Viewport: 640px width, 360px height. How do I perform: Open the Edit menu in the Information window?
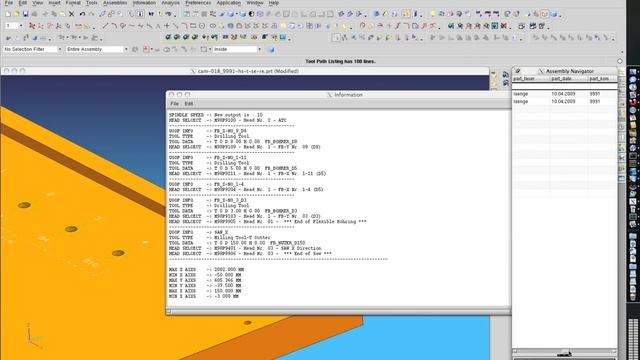189,104
